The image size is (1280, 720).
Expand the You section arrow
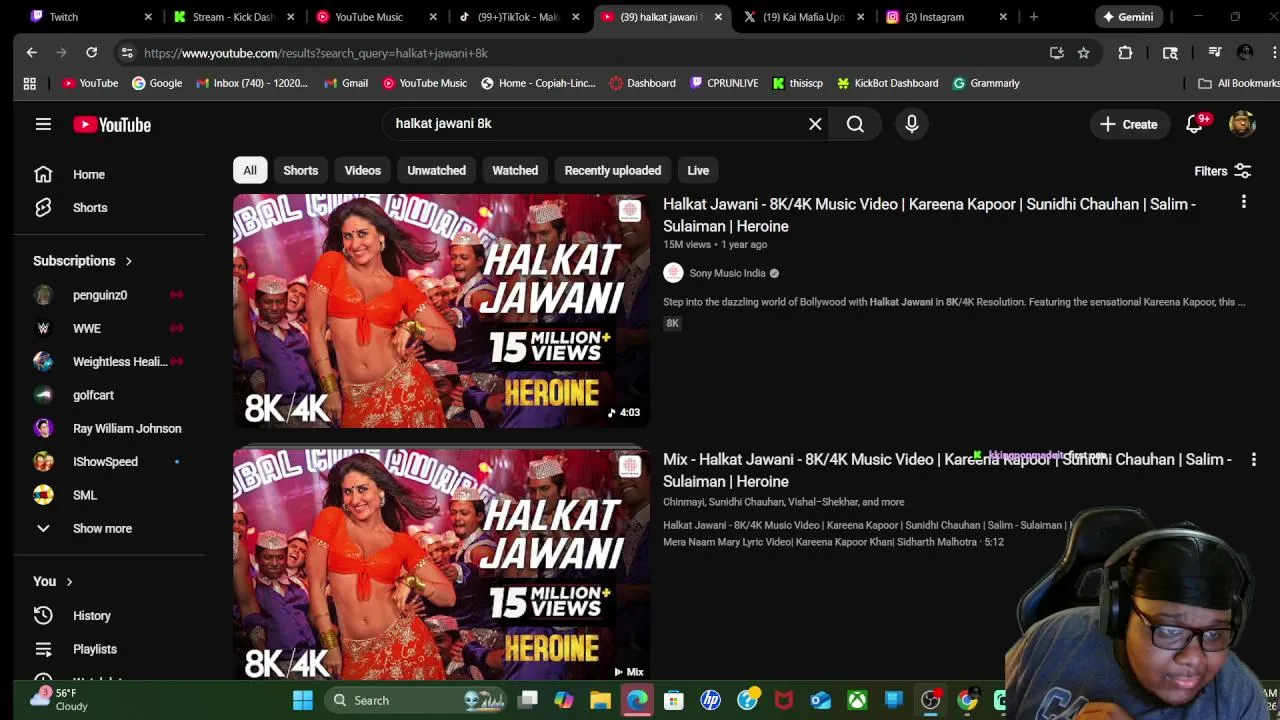(x=69, y=581)
